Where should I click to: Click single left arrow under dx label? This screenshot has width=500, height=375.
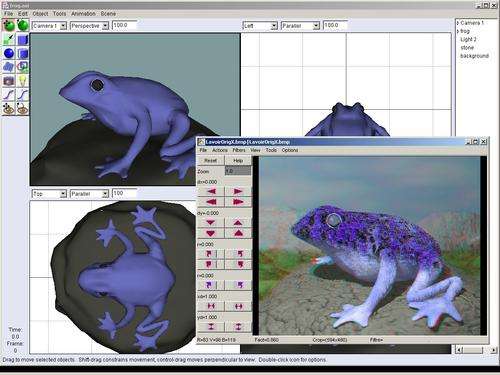click(x=211, y=191)
